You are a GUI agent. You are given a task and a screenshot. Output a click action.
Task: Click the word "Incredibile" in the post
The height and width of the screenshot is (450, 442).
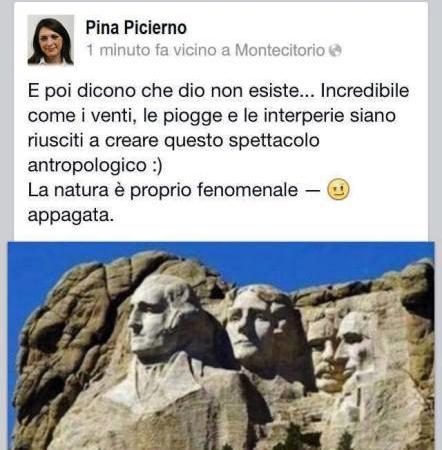tap(365, 91)
